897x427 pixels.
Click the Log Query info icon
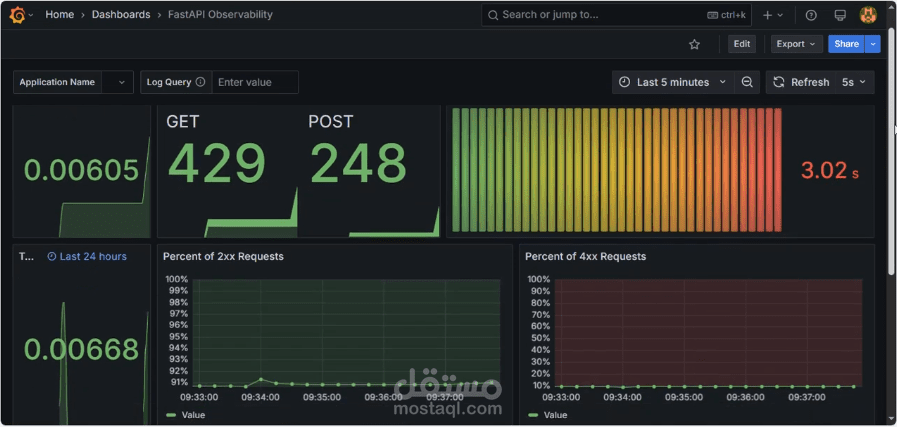click(x=200, y=82)
